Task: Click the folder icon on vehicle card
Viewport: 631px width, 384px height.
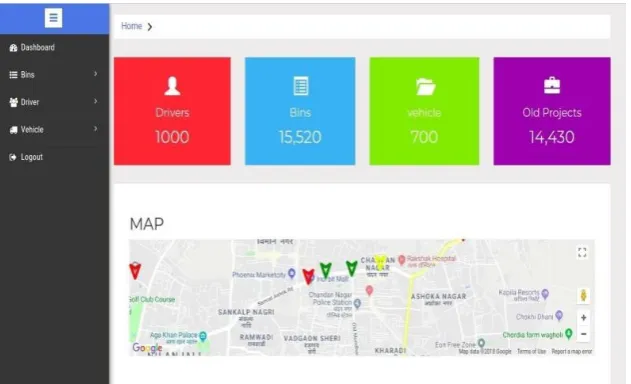Action: pyautogui.click(x=425, y=87)
